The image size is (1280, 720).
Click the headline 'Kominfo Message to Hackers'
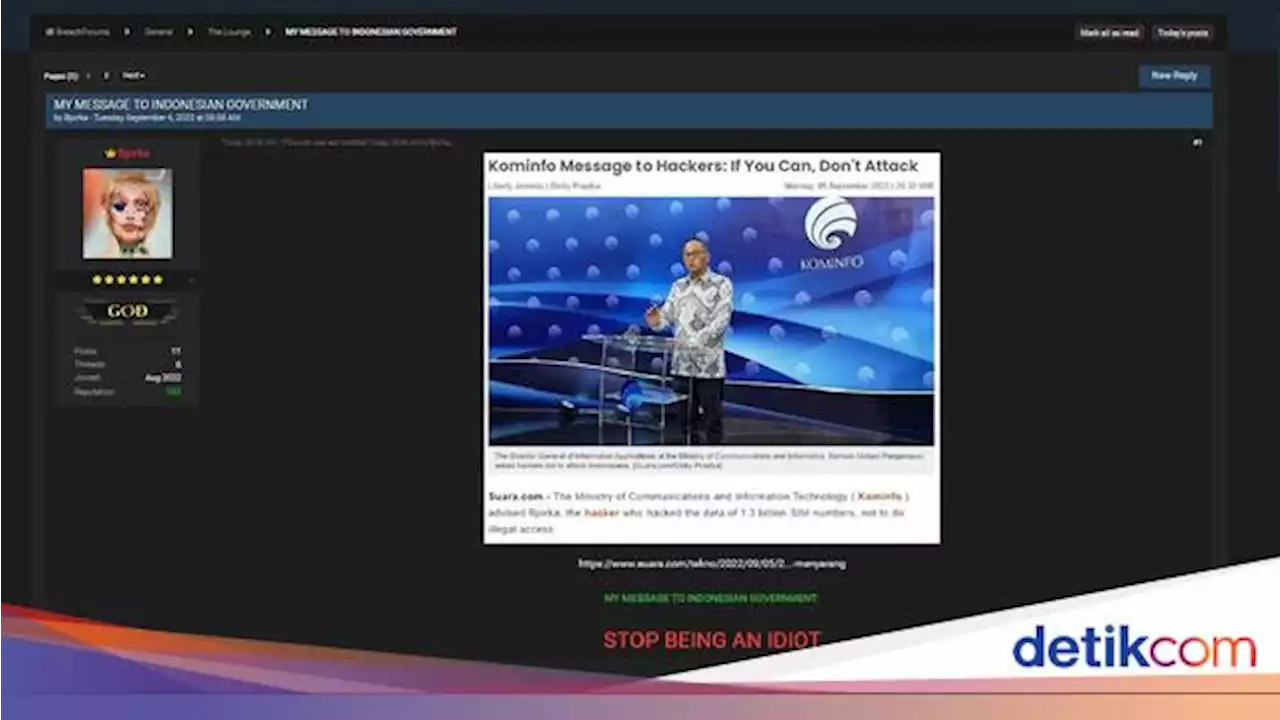click(x=703, y=166)
